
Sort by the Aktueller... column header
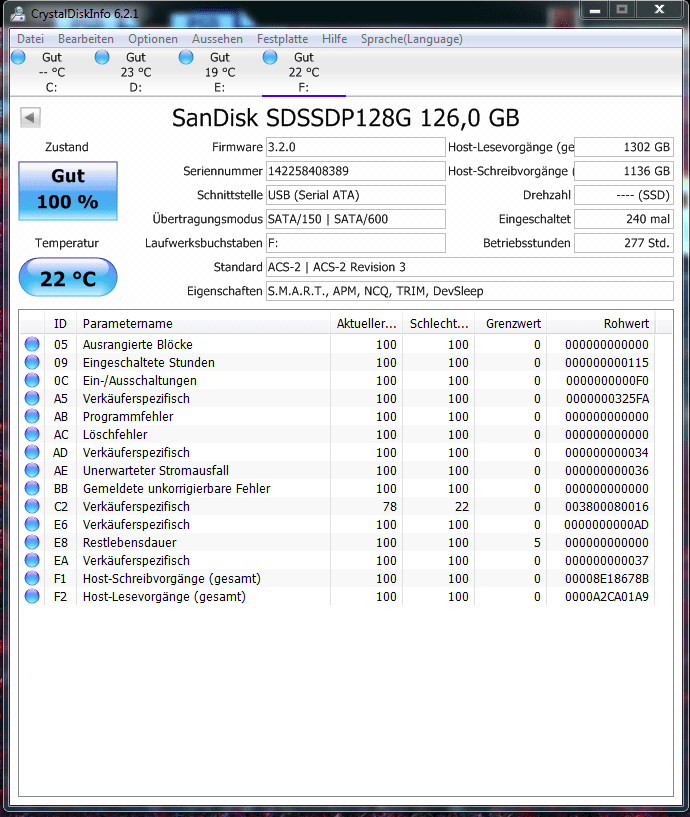coord(366,324)
